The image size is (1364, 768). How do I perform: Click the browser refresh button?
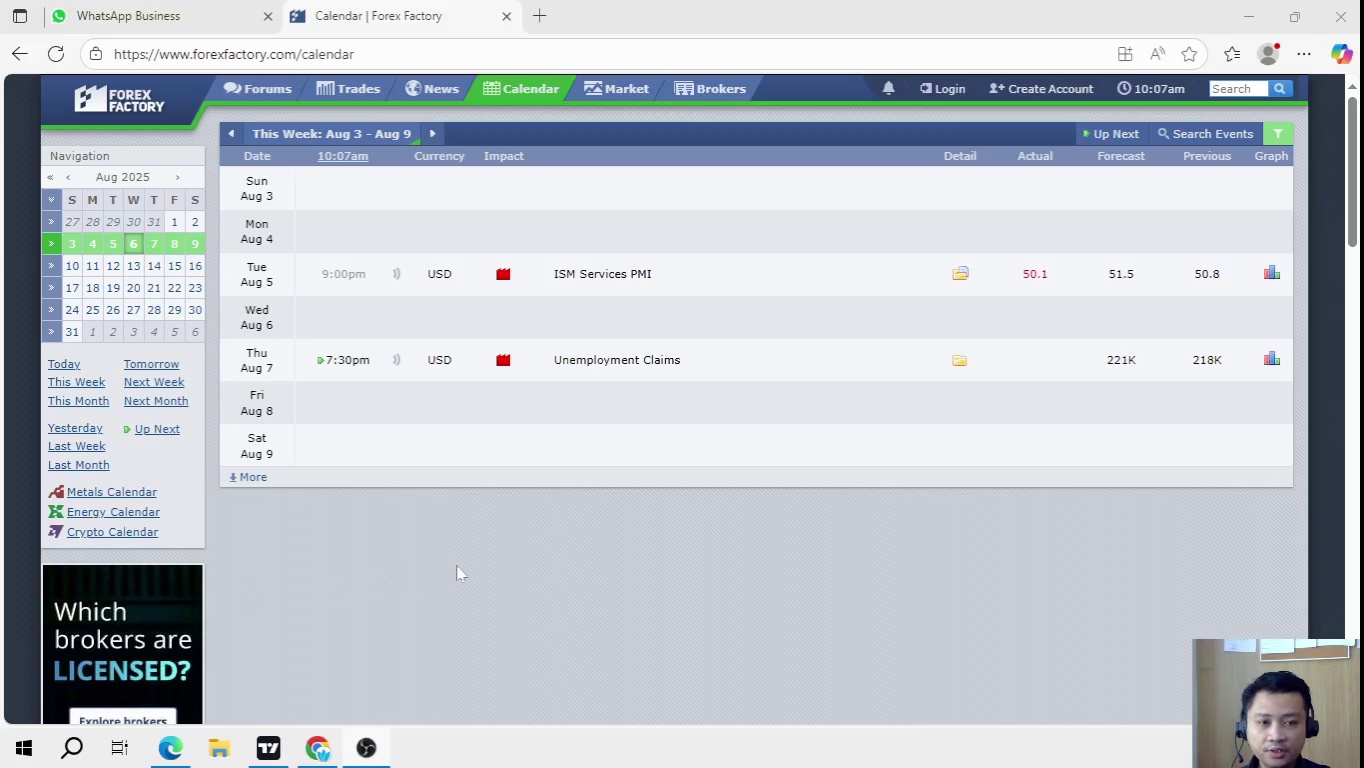(x=56, y=54)
